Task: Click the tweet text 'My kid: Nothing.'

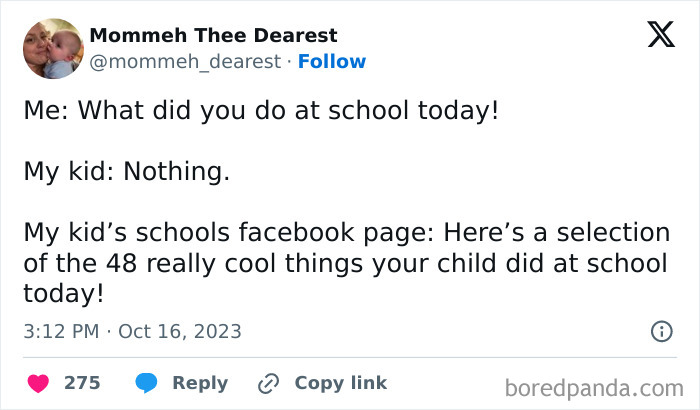Action: click(x=127, y=172)
